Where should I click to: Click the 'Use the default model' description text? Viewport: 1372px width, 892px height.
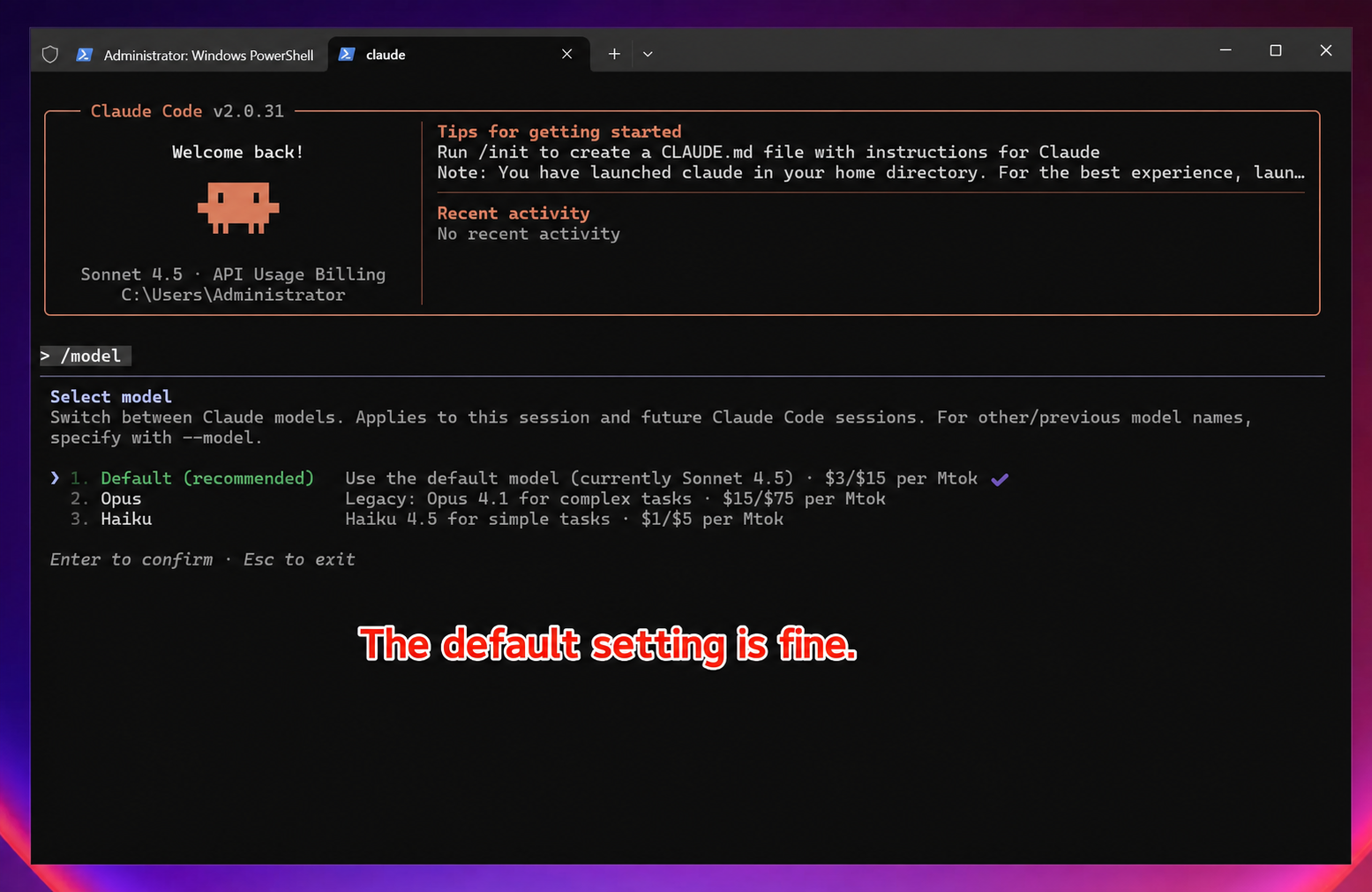point(661,478)
